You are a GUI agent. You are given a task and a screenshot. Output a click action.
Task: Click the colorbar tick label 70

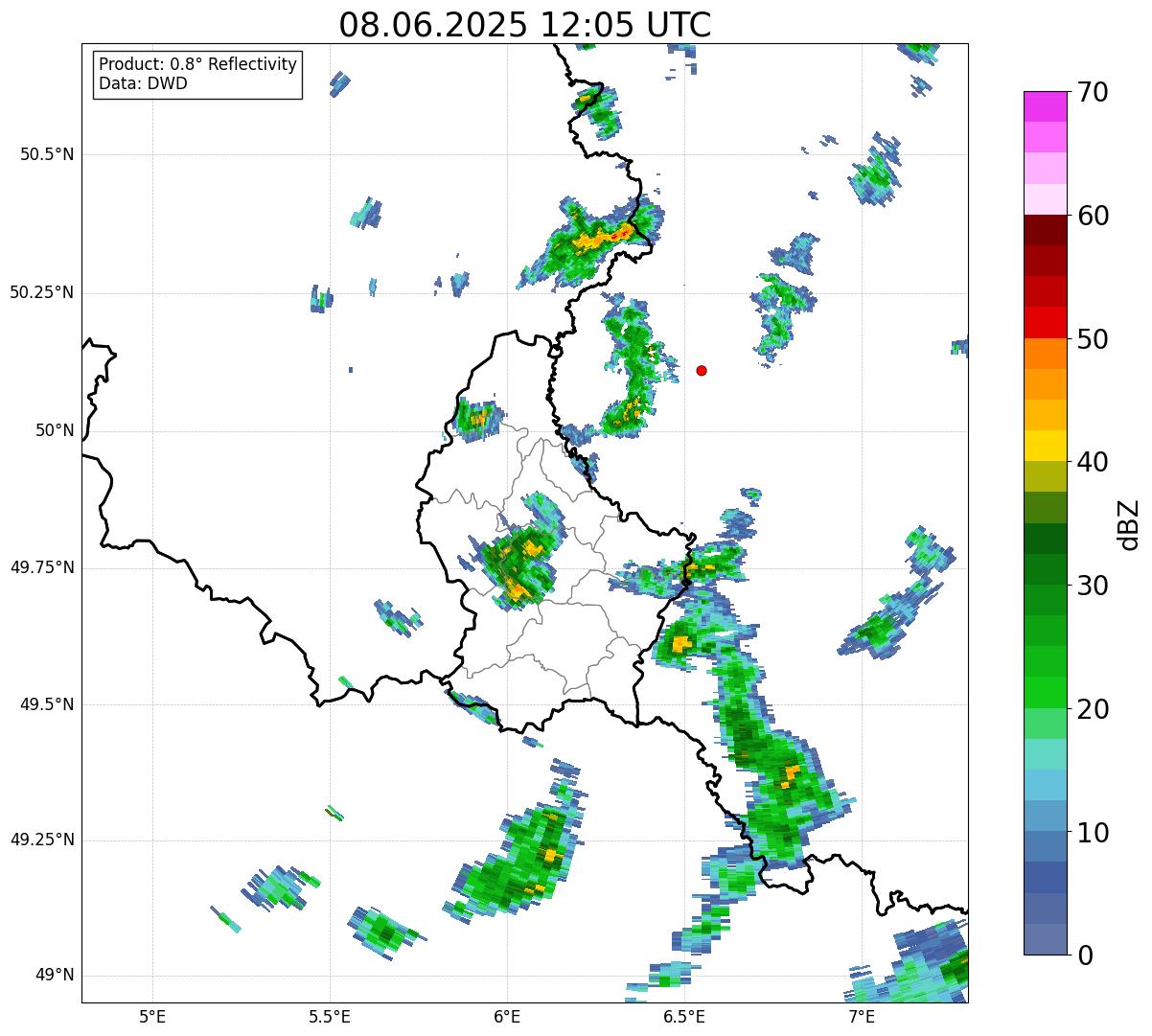1093,92
